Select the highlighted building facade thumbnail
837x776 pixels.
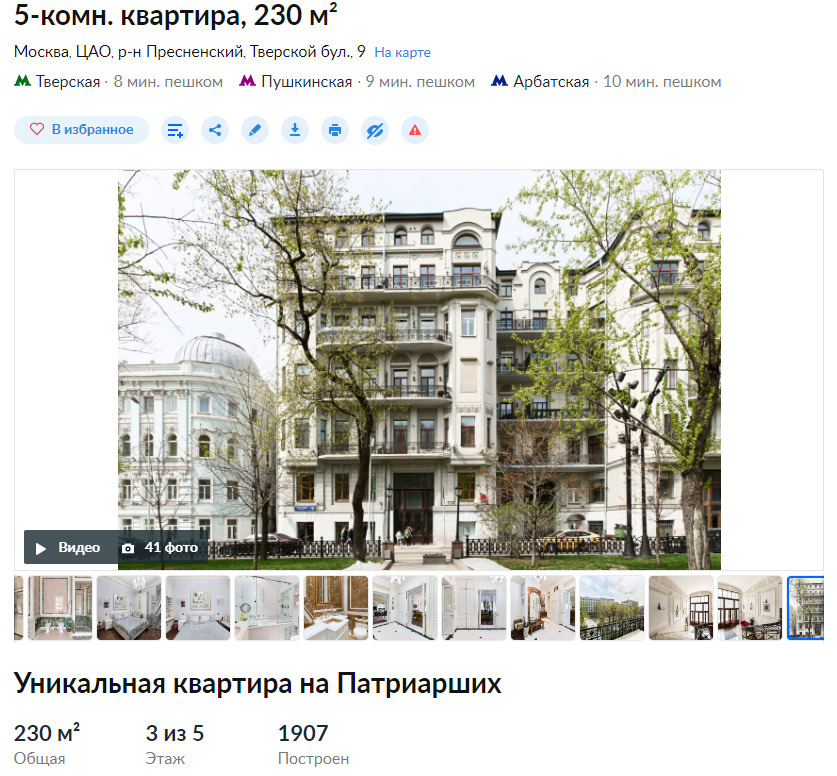click(806, 608)
